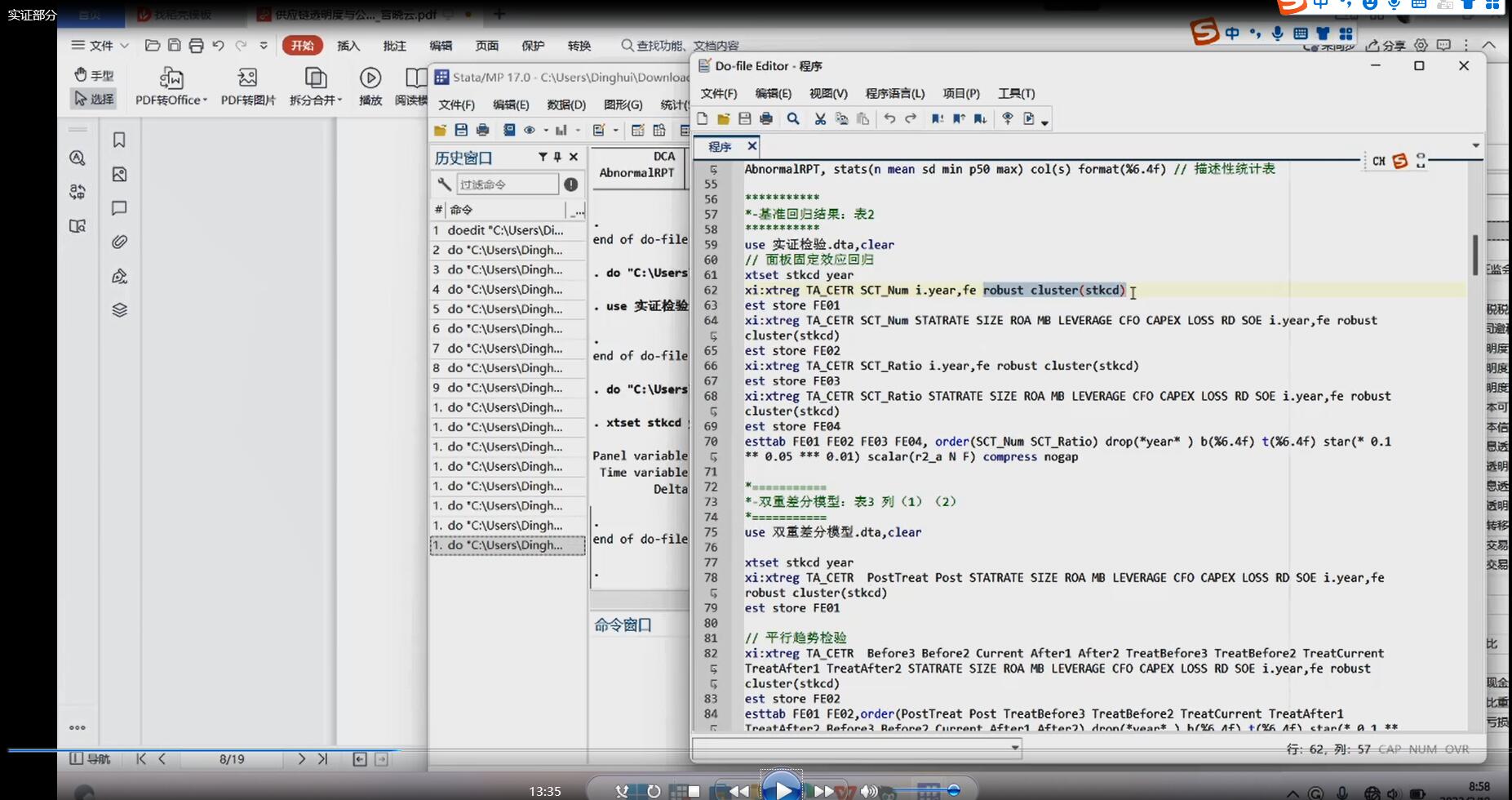
Task: Pin the 历史窗口 history panel
Action: tap(558, 157)
